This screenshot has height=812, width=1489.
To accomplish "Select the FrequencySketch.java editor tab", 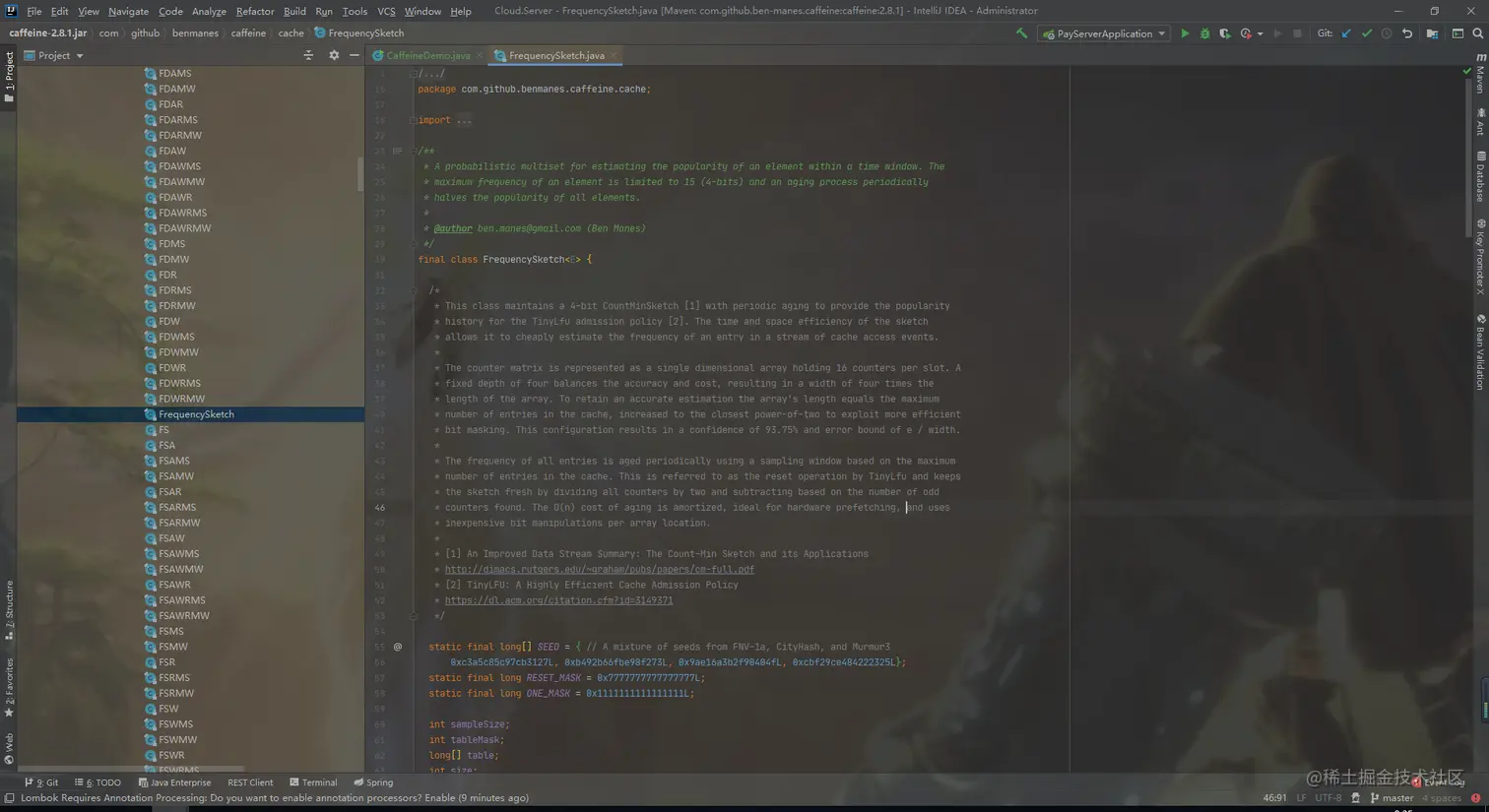I will pos(556,55).
